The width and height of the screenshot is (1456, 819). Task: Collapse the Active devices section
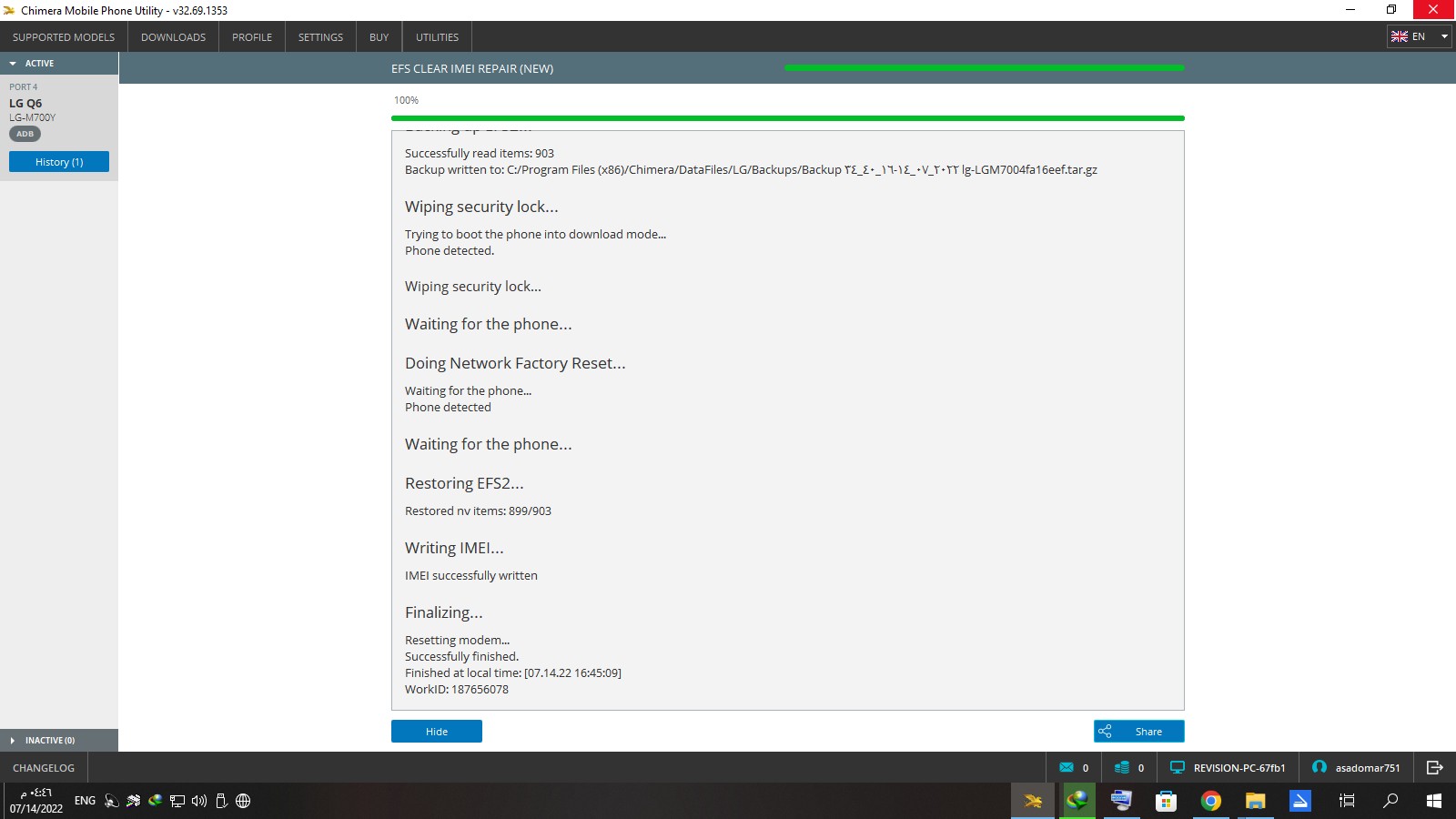[x=59, y=64]
